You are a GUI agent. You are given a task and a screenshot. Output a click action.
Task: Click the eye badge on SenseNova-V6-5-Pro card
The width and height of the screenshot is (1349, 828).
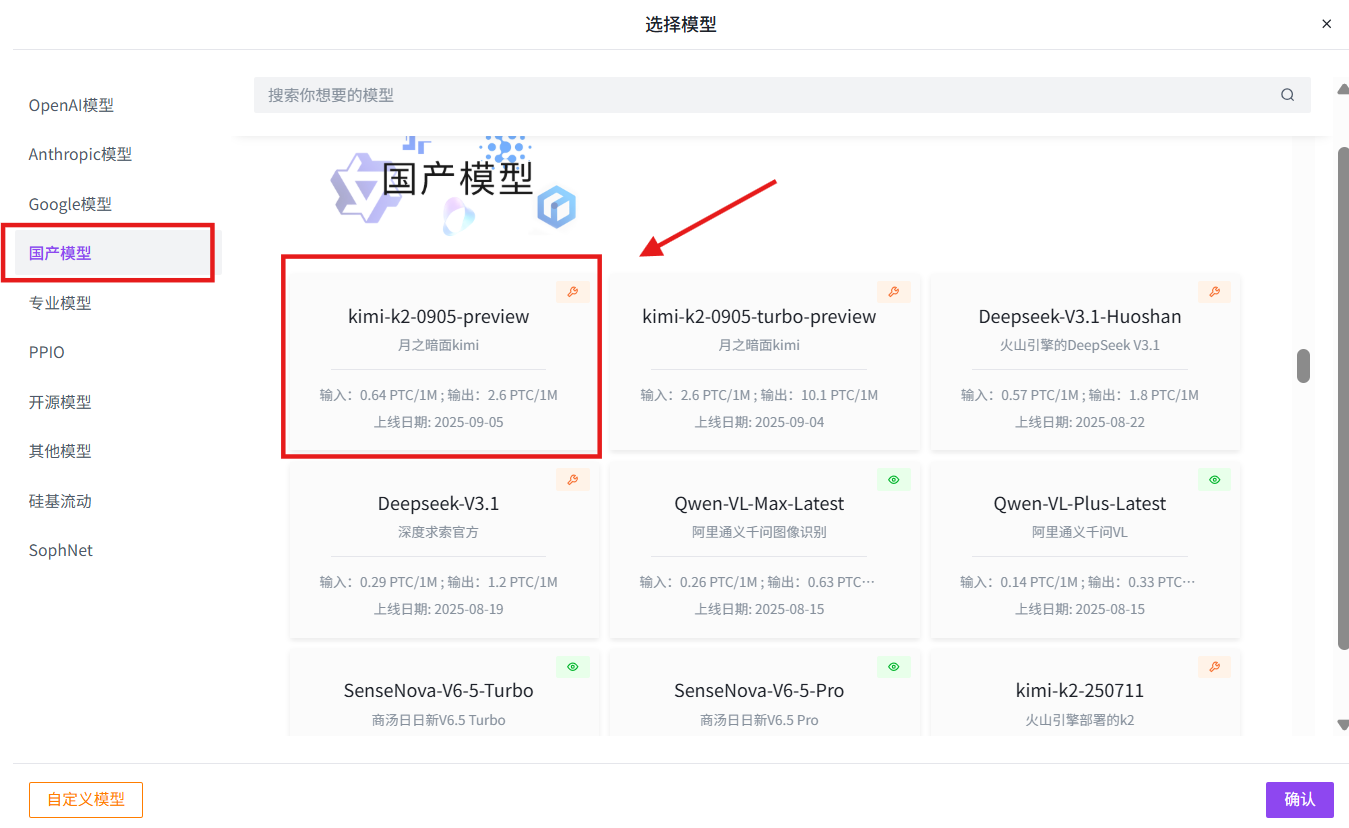click(894, 666)
